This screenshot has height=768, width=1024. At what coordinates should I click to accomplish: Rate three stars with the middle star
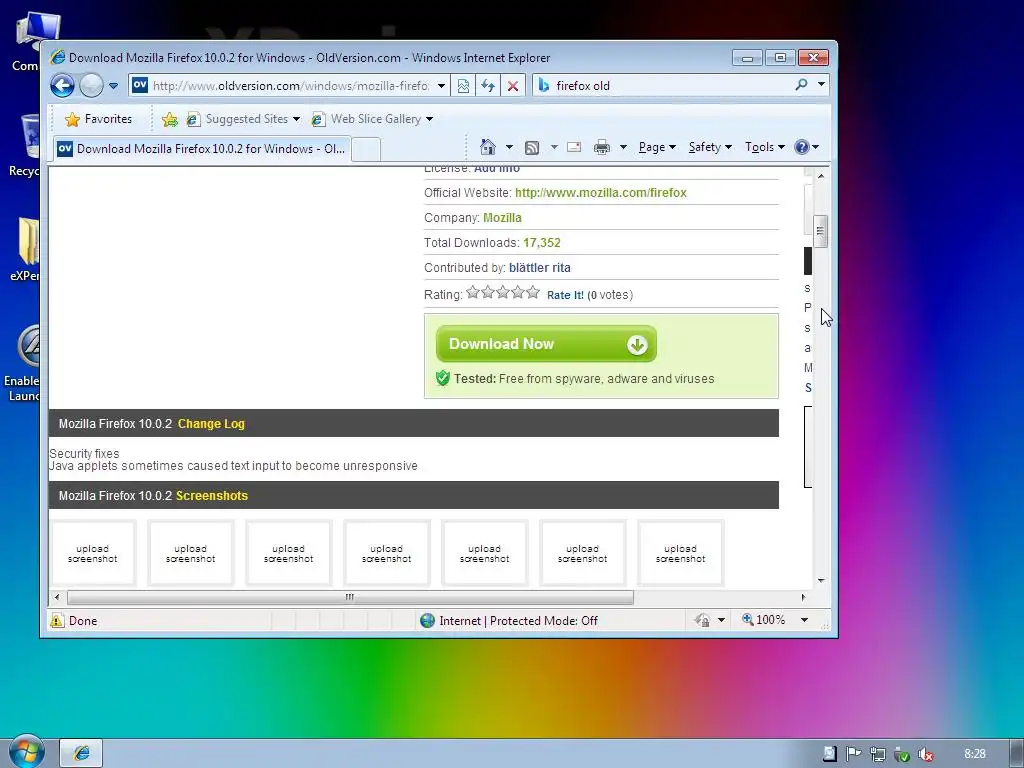point(503,292)
